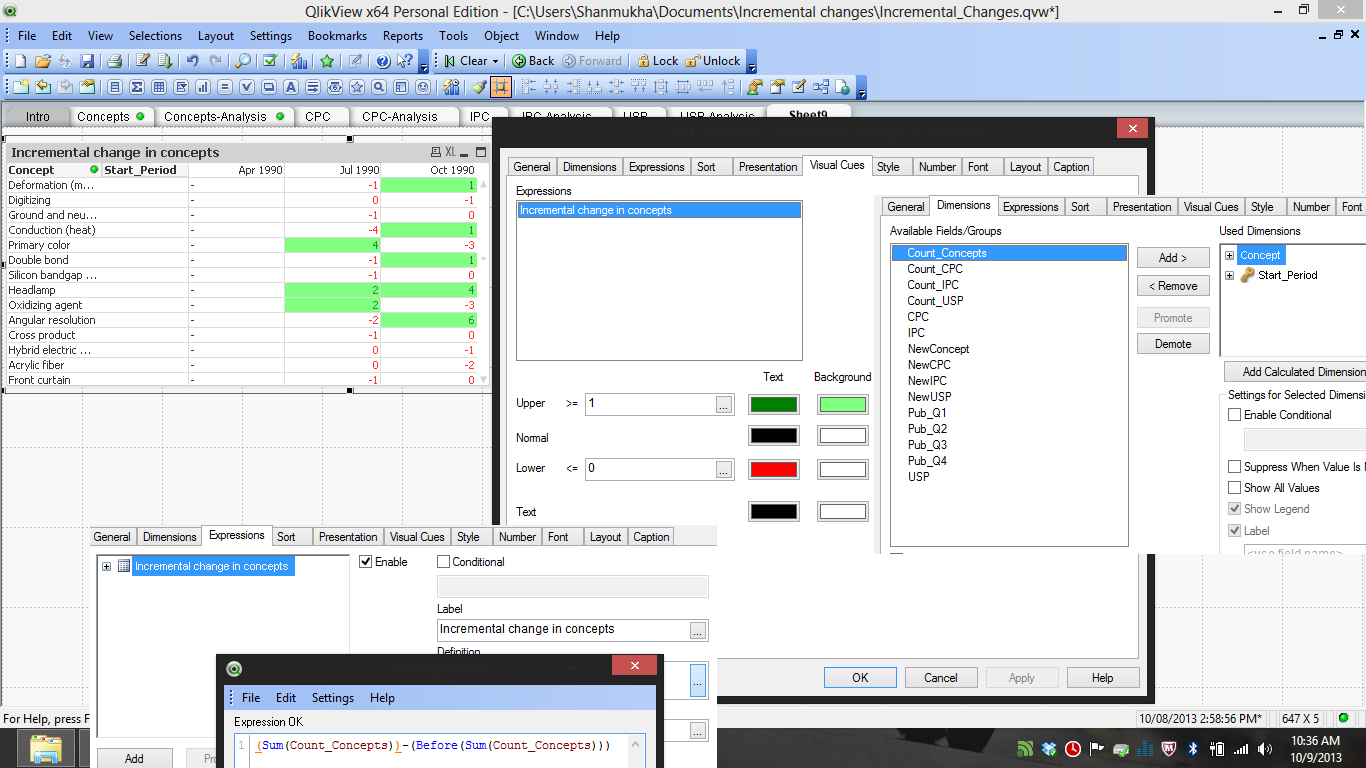Viewport: 1366px width, 768px height.
Task: Click OK in the properties dialog
Action: click(x=860, y=677)
